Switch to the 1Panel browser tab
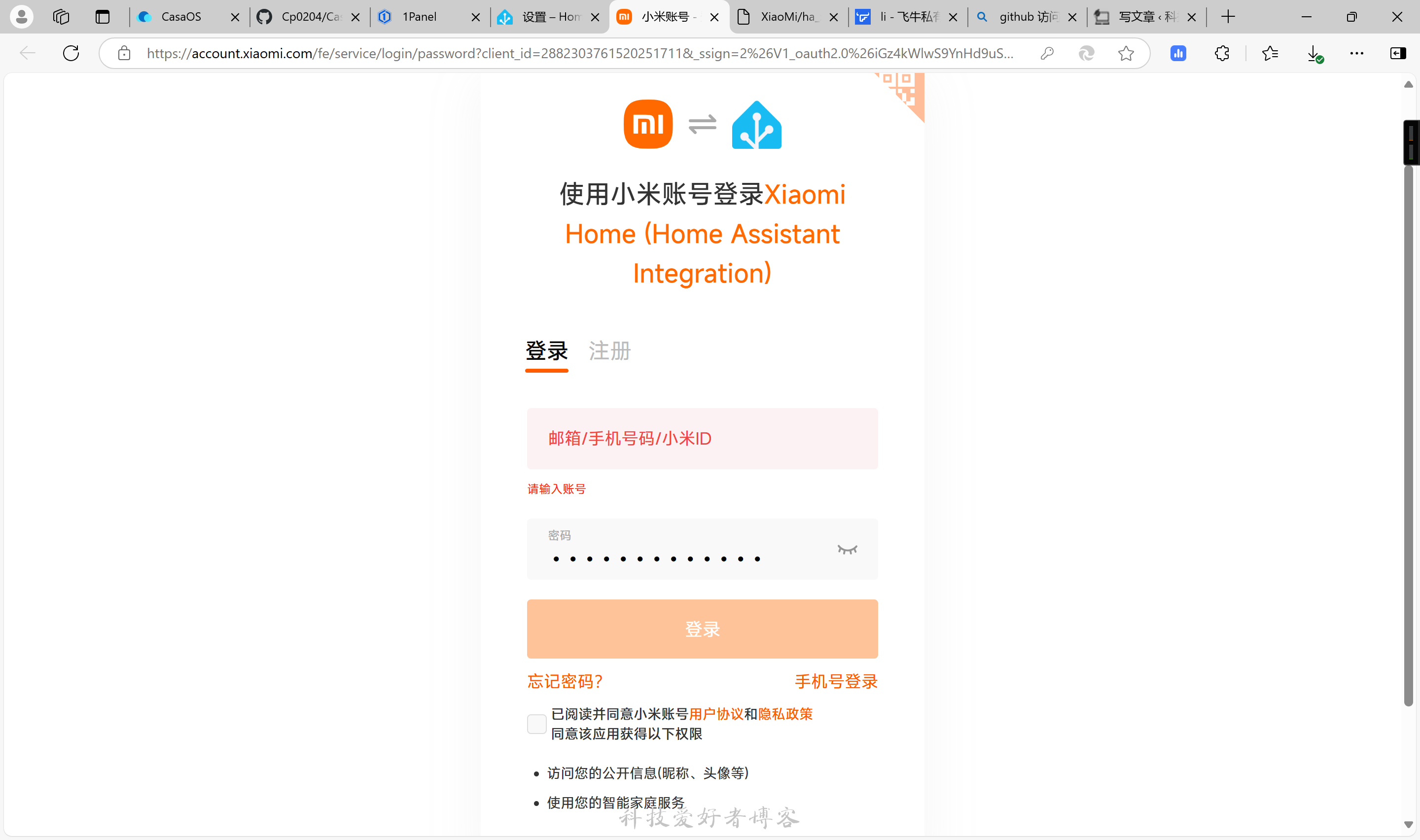Screen dimensions: 1420x840 [419, 17]
